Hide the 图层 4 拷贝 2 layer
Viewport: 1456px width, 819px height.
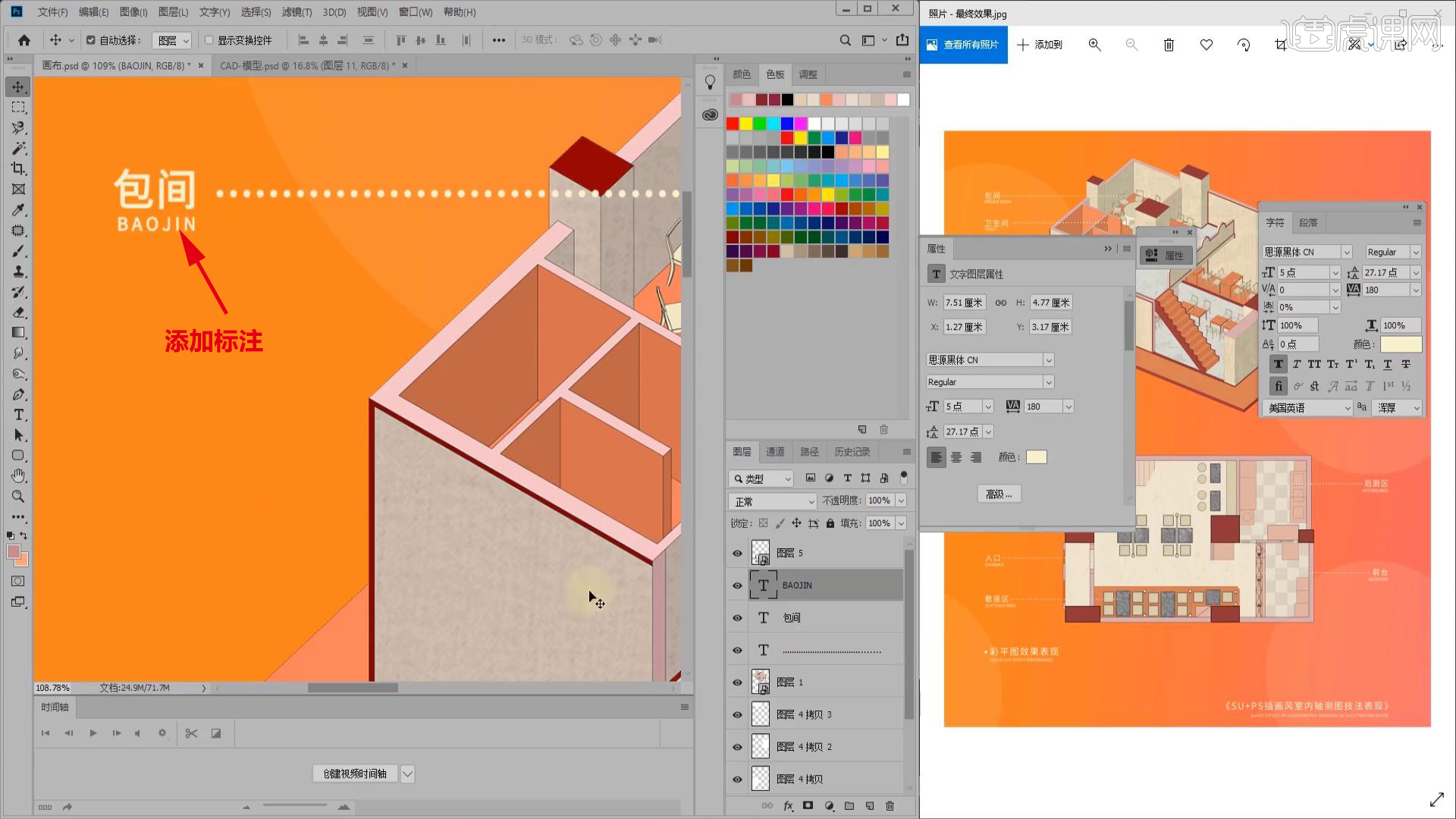737,747
